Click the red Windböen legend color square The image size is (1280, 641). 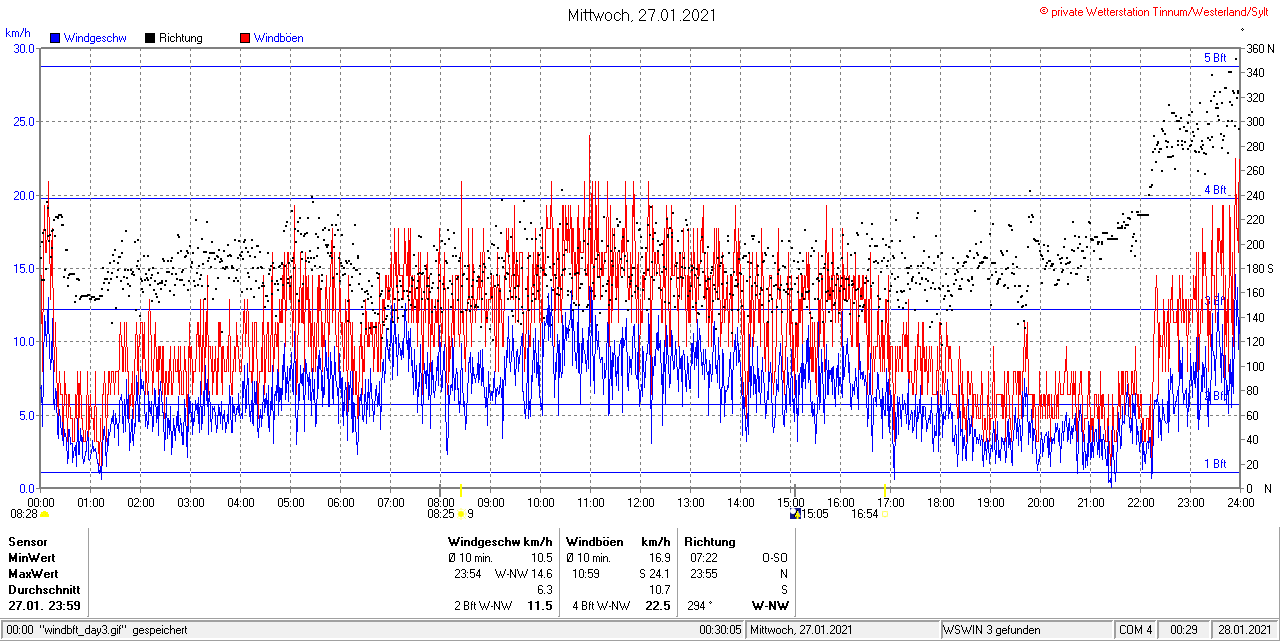245,38
